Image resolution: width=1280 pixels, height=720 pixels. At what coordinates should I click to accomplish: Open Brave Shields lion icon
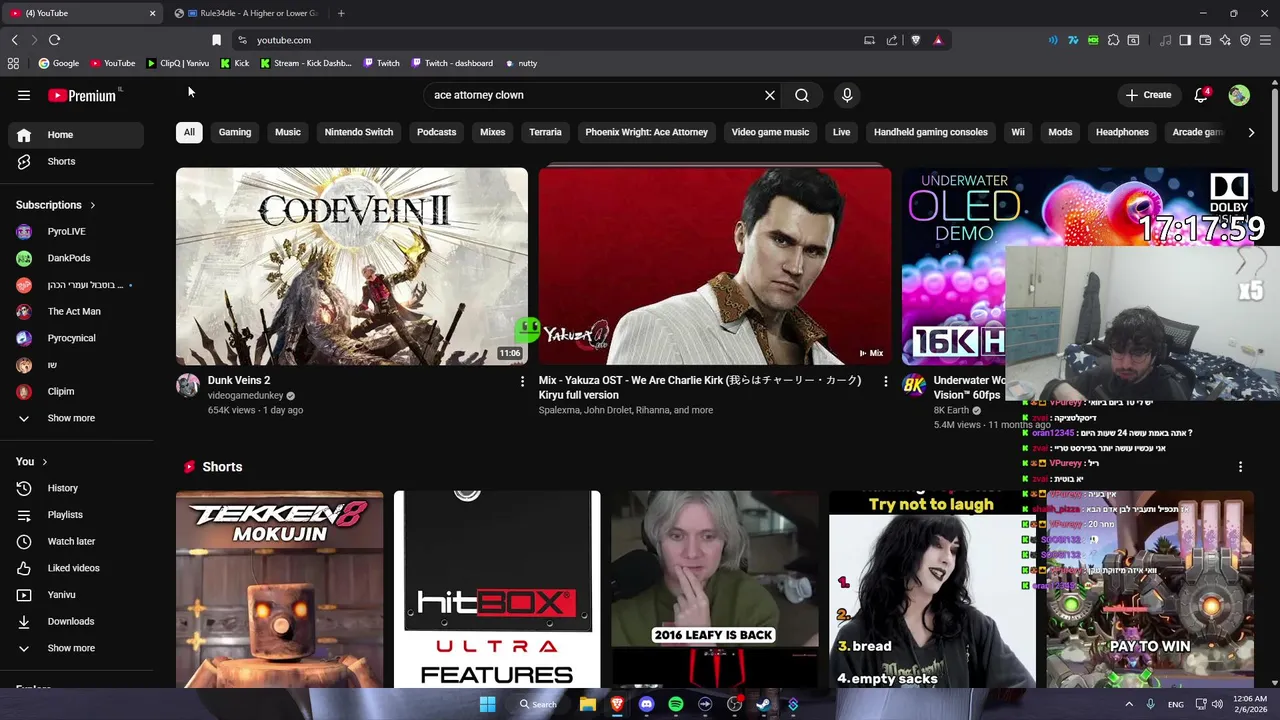click(x=915, y=40)
